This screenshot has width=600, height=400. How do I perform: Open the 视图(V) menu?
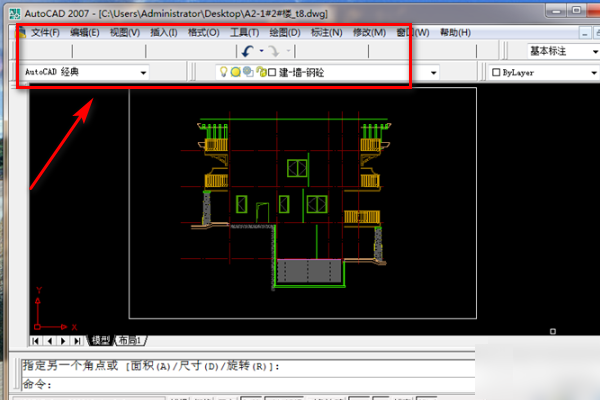(125, 33)
